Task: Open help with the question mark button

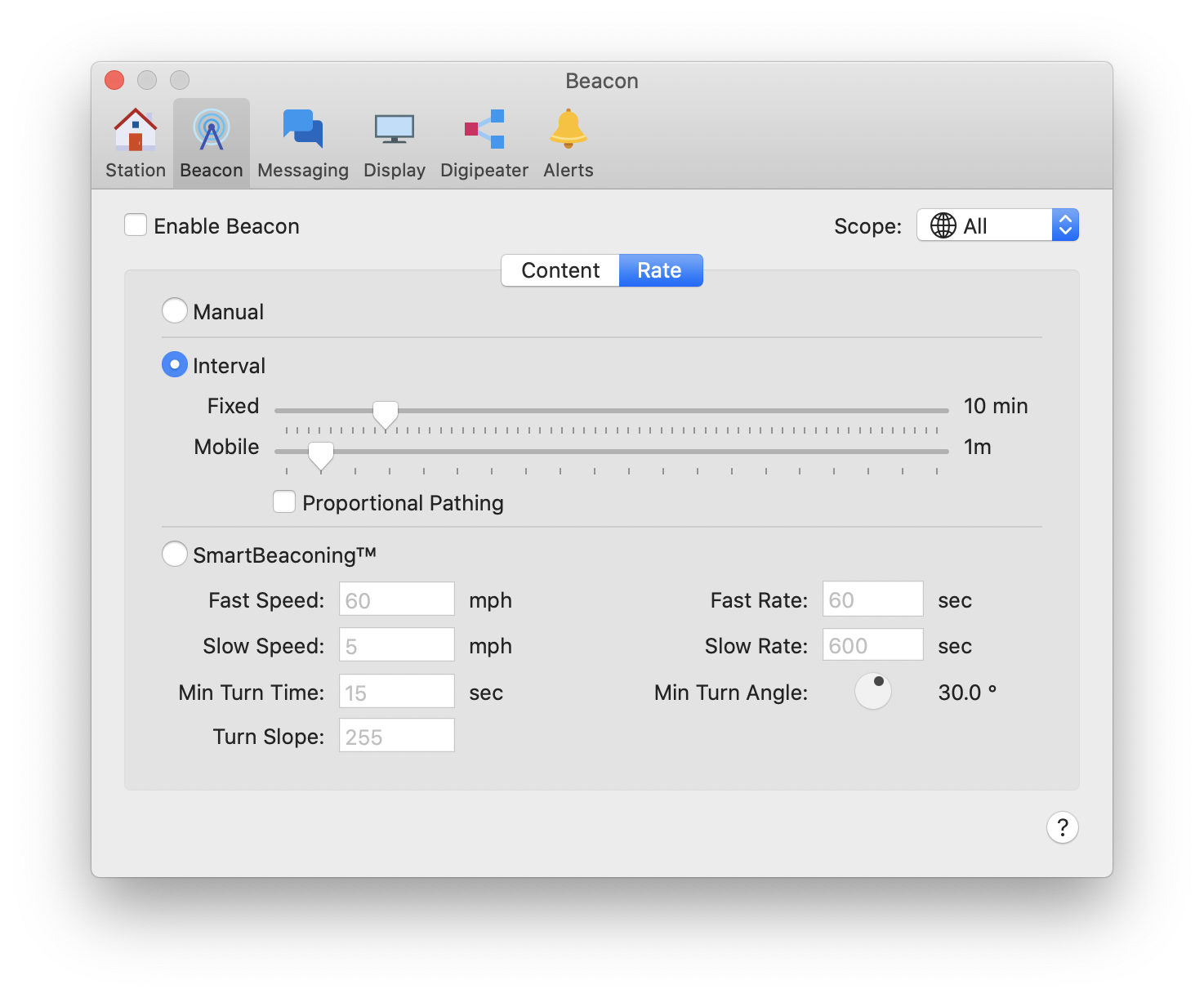Action: click(1063, 827)
